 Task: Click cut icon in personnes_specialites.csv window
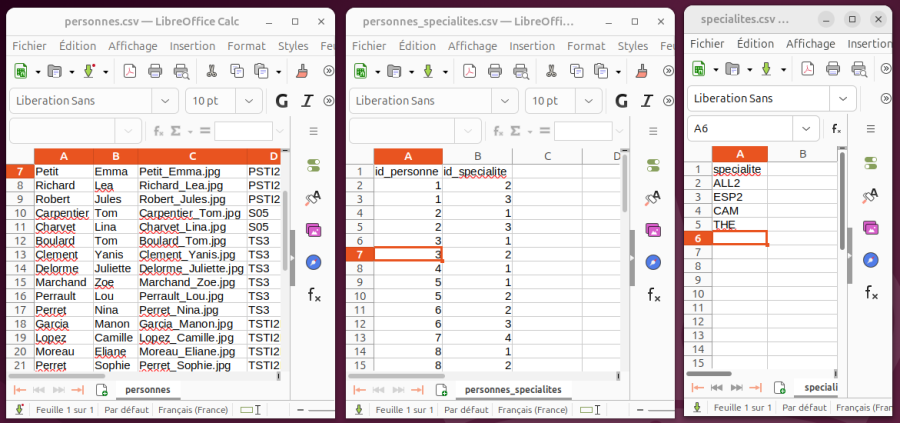(551, 71)
